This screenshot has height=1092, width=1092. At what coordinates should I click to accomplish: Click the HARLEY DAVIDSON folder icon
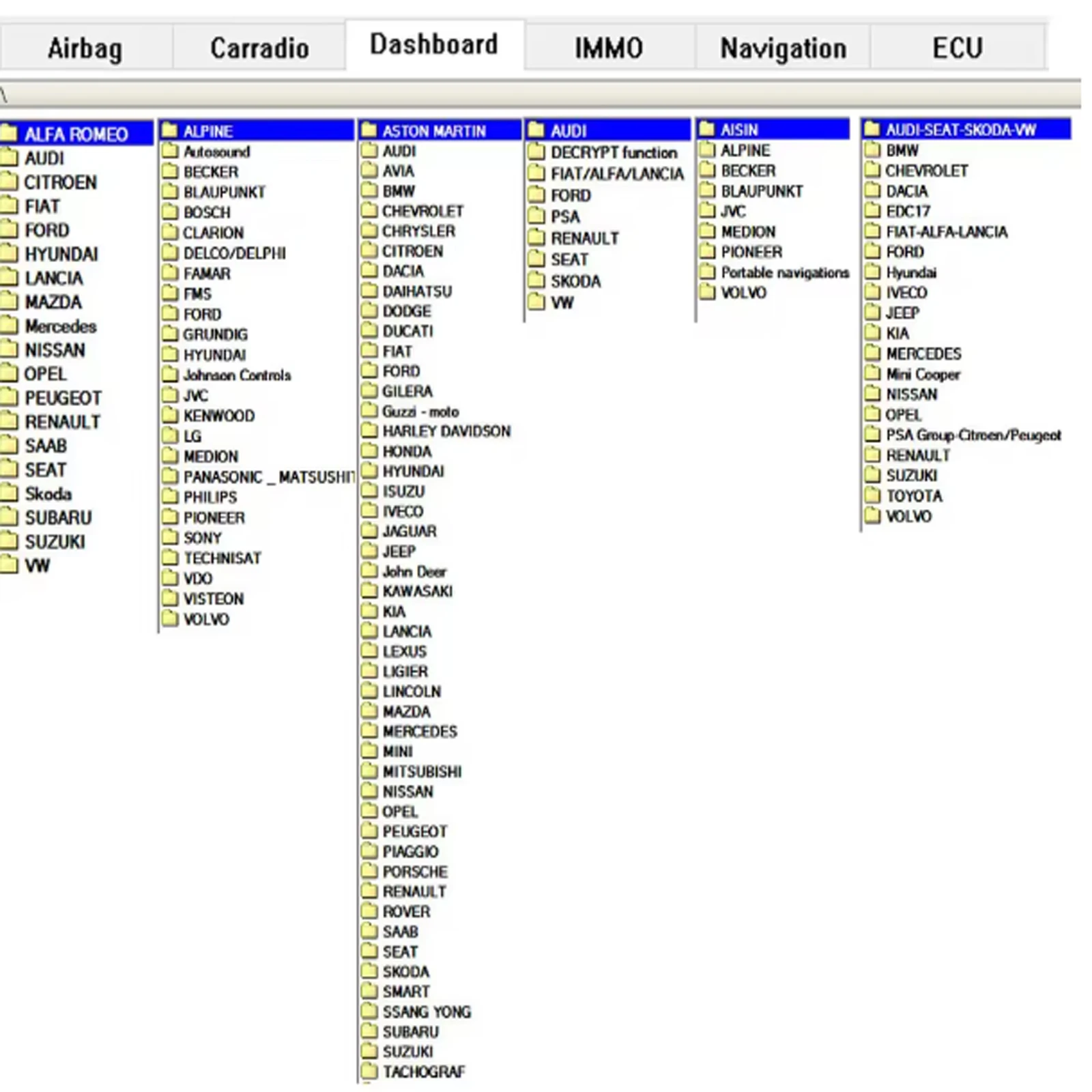point(369,431)
